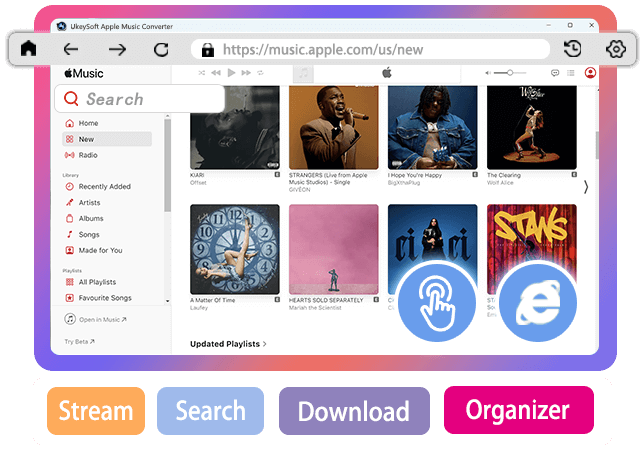Click the URL address bar
The width and height of the screenshot is (640, 450).
point(370,49)
